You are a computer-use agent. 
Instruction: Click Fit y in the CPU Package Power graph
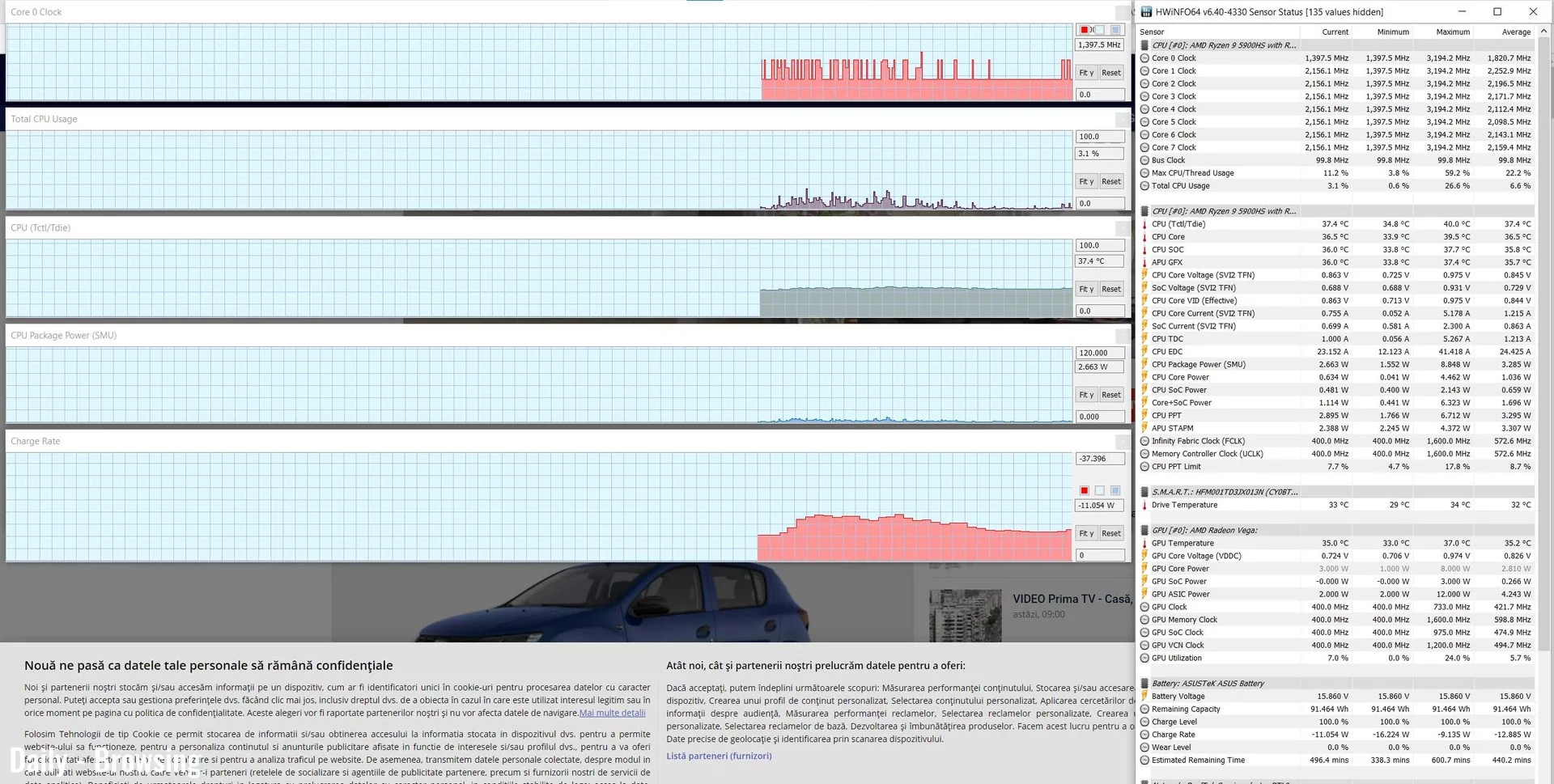pyautogui.click(x=1086, y=395)
